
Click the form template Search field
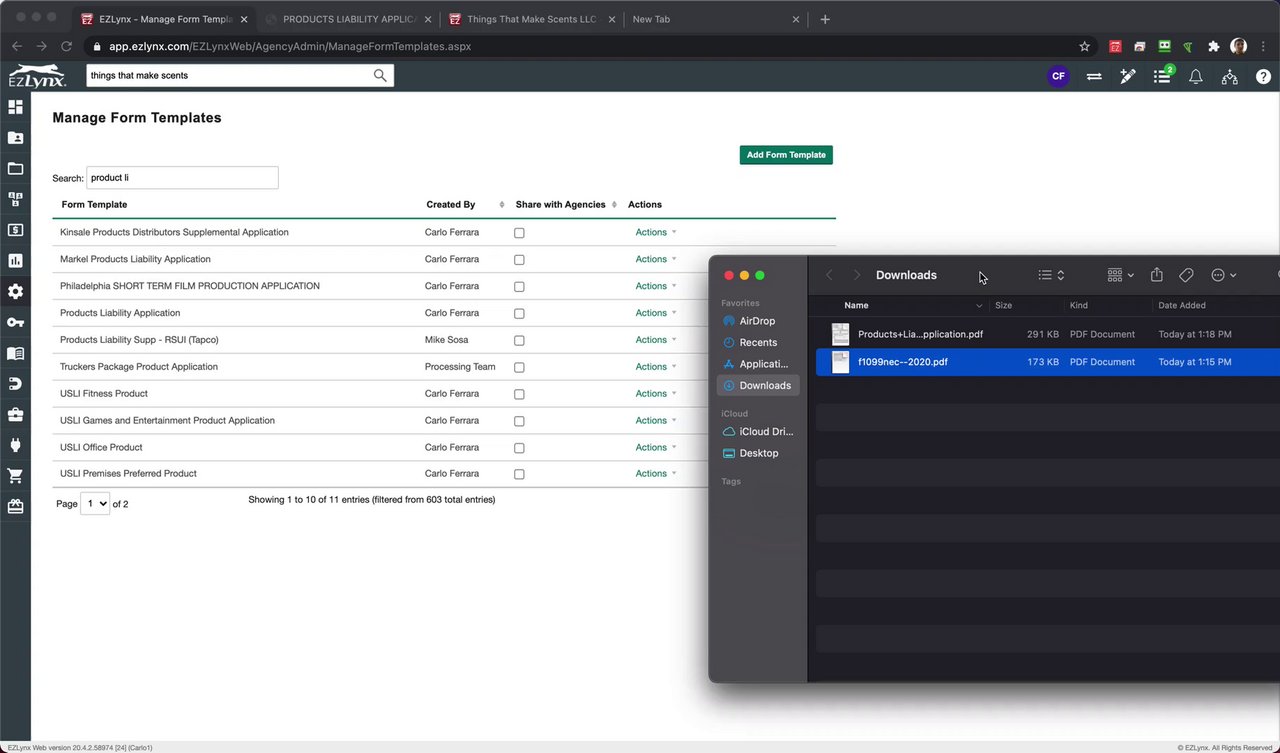click(x=182, y=178)
